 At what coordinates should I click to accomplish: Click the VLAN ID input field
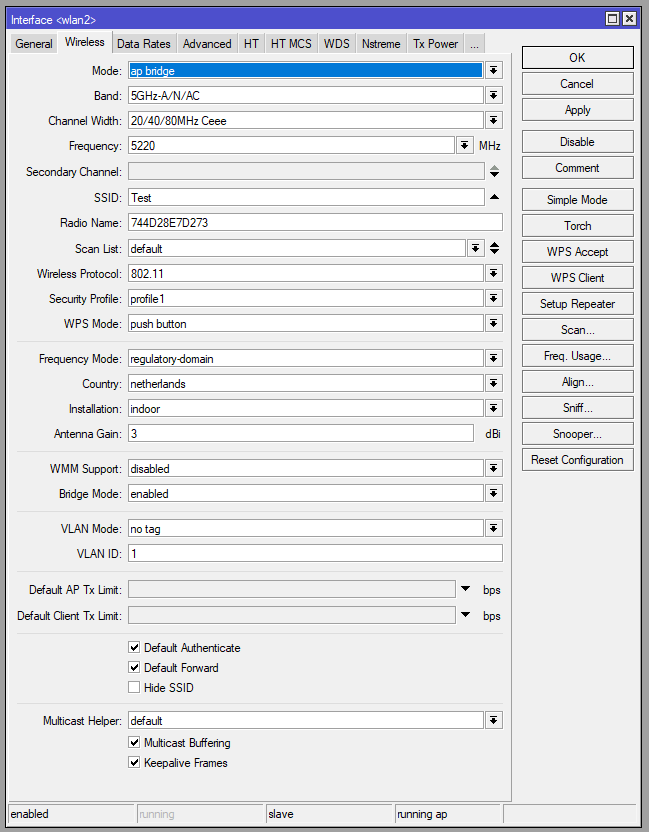coord(315,553)
